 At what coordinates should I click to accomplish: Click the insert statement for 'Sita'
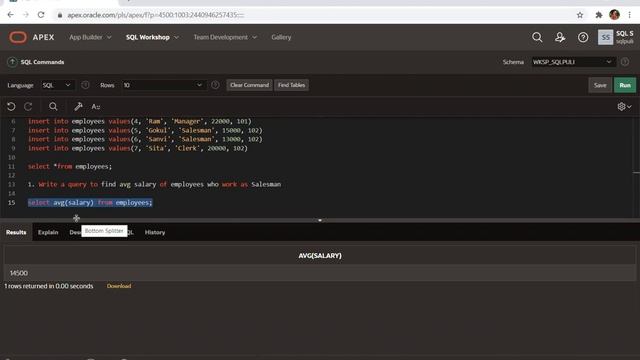tap(138, 148)
